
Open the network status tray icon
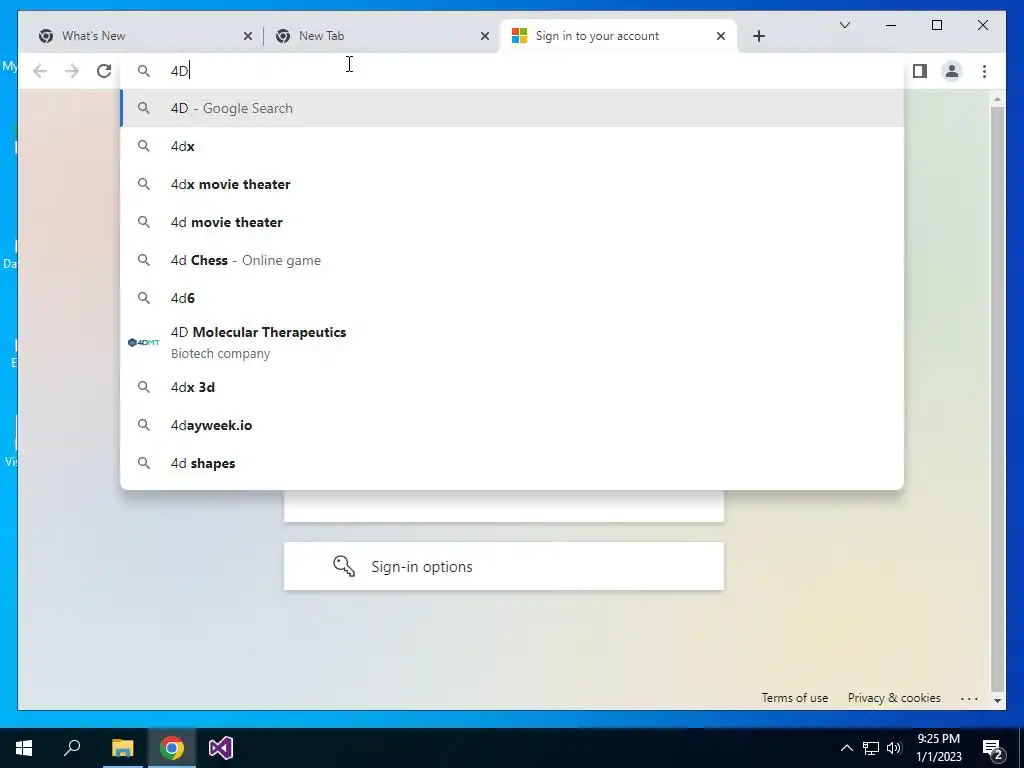tap(871, 748)
